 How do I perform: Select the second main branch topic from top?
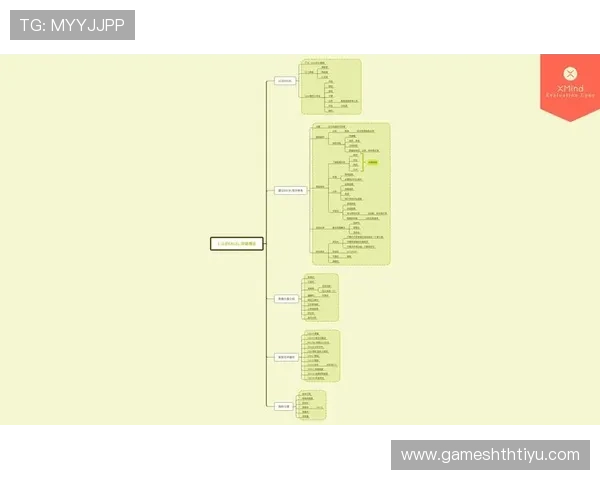coord(290,189)
